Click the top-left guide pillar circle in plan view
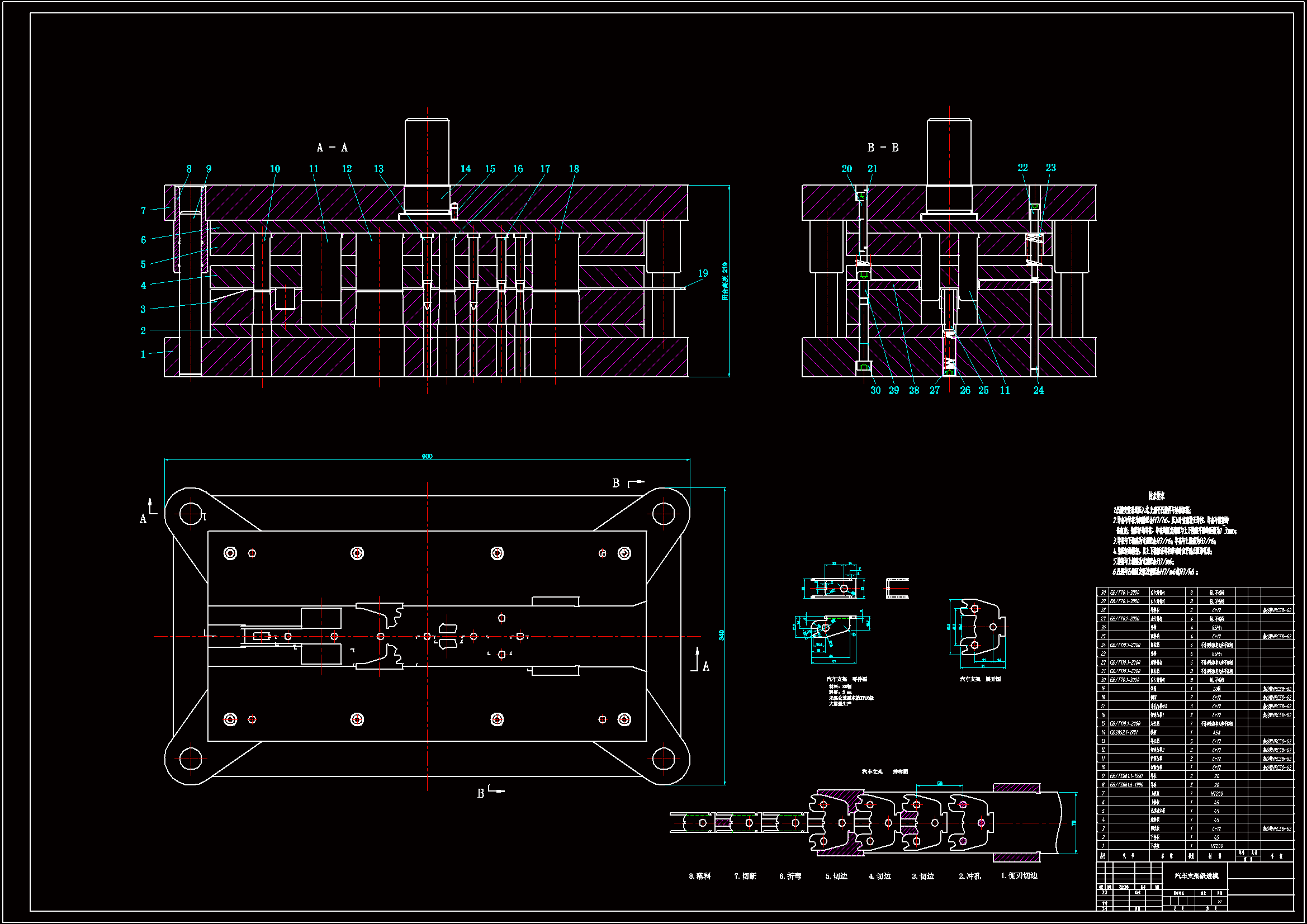Image resolution: width=1307 pixels, height=924 pixels. point(191,514)
